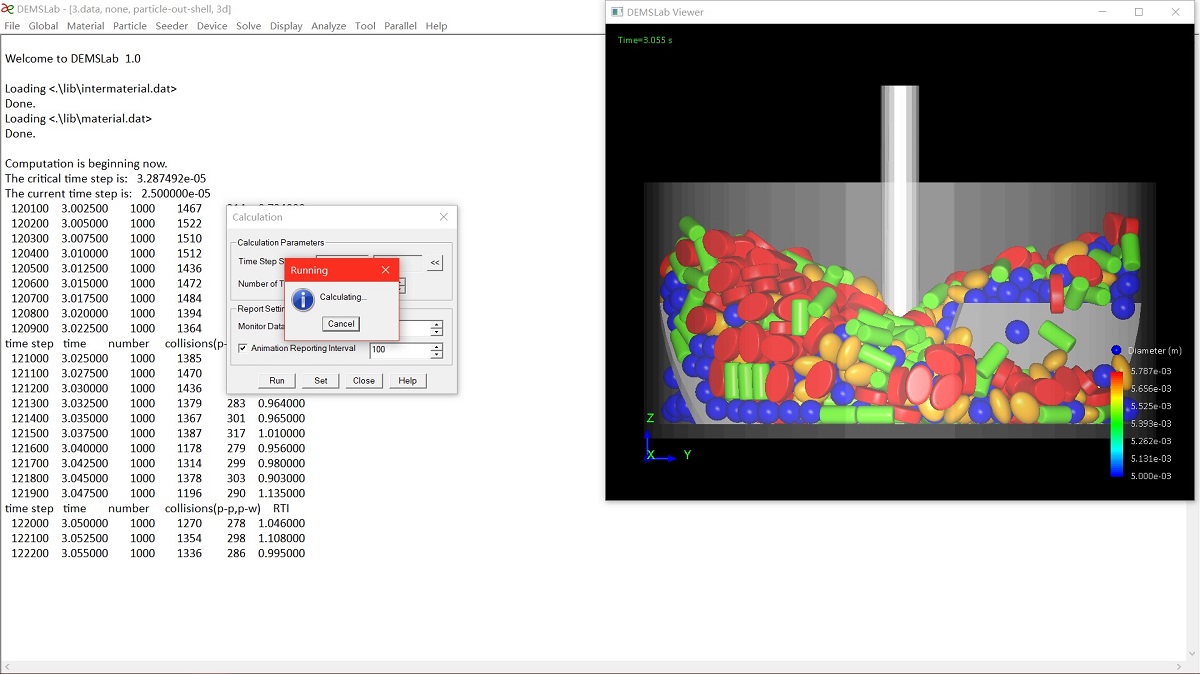1200x674 pixels.
Task: Click the XYZ axis triad in viewer
Action: 664,436
